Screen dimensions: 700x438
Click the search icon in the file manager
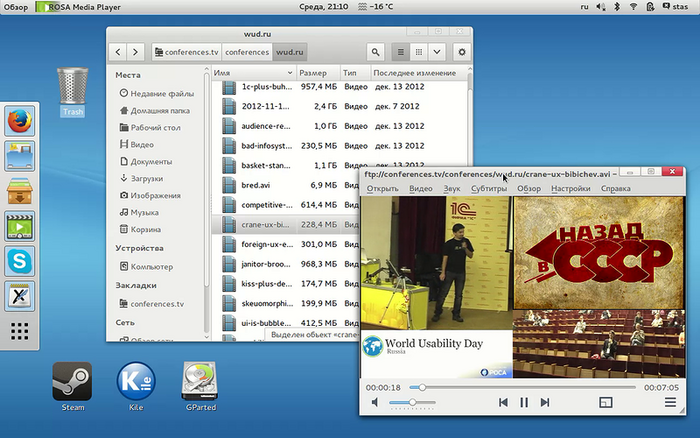tap(375, 51)
